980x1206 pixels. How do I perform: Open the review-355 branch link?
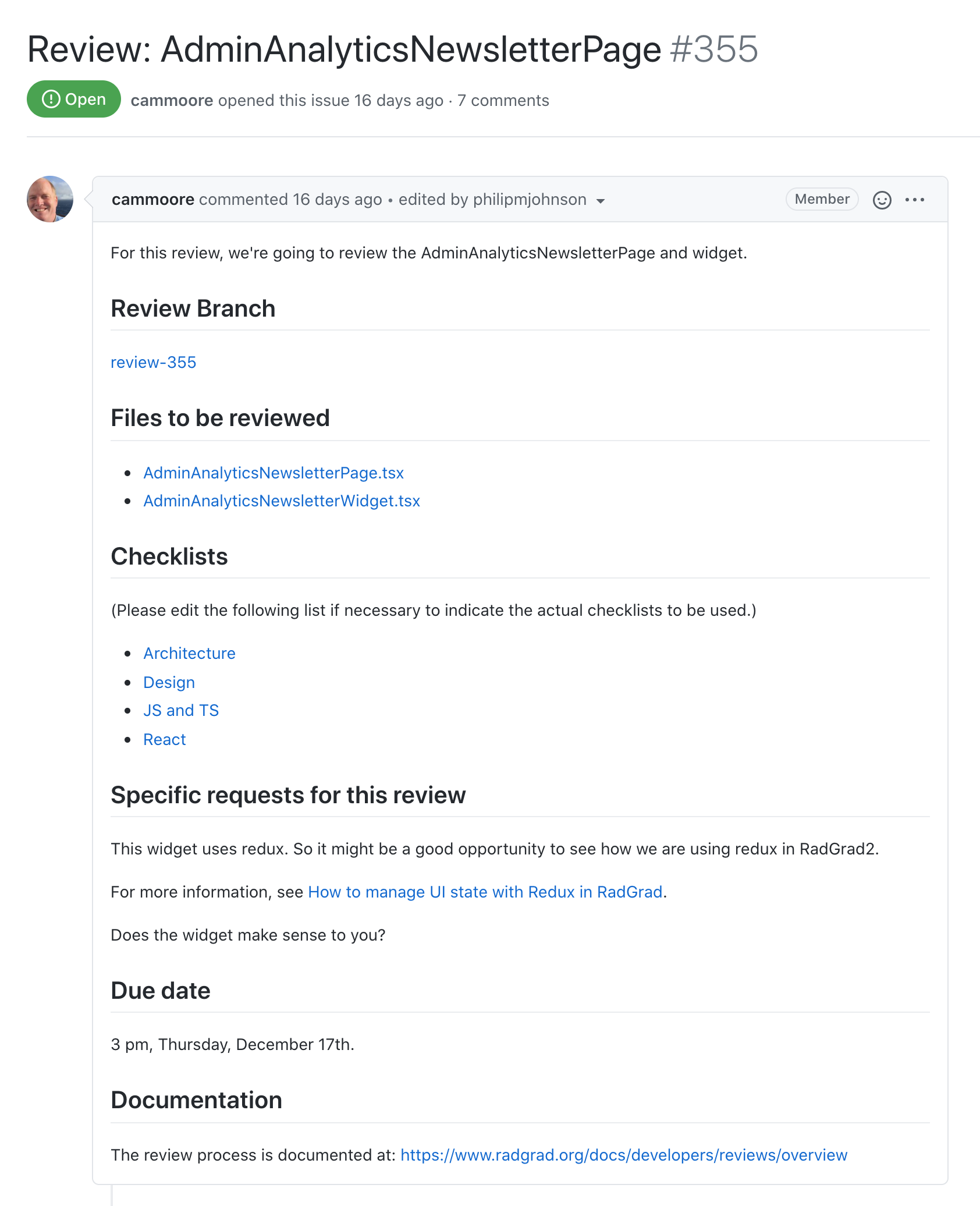coord(154,362)
